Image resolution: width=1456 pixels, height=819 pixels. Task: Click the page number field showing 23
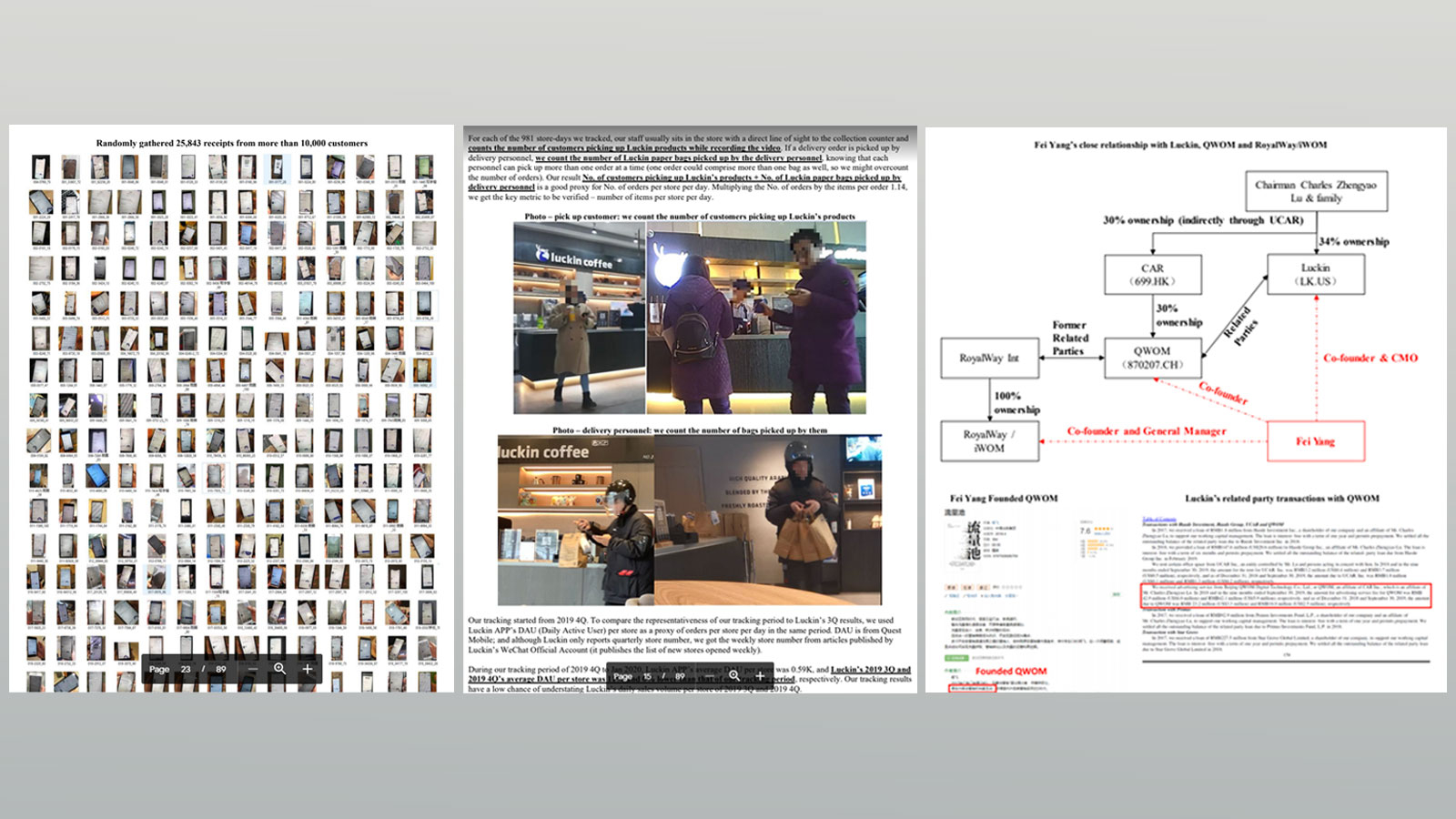tap(186, 669)
